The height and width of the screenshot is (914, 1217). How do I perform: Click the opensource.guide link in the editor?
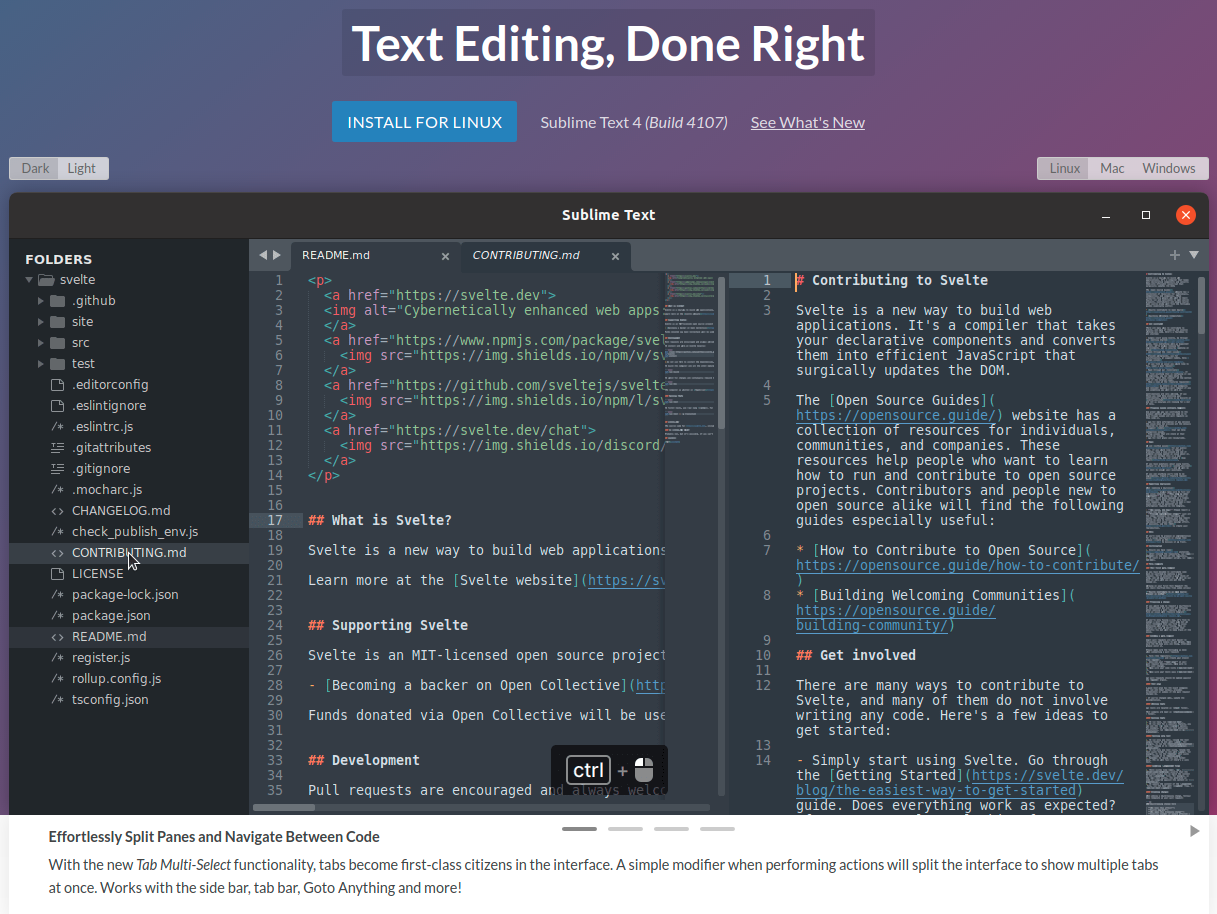tap(895, 415)
